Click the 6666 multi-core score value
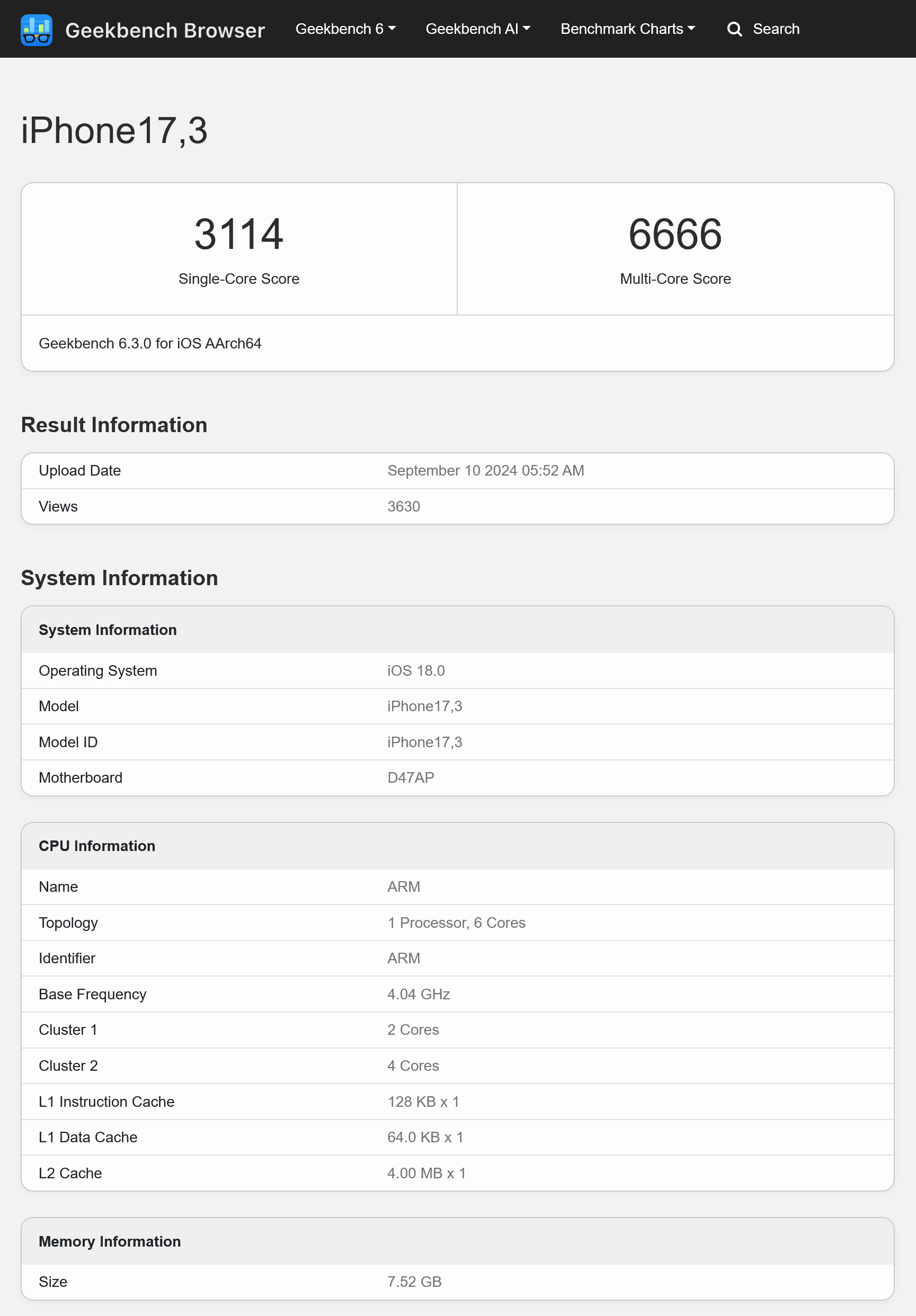This screenshot has height=1316, width=916. pos(675,234)
